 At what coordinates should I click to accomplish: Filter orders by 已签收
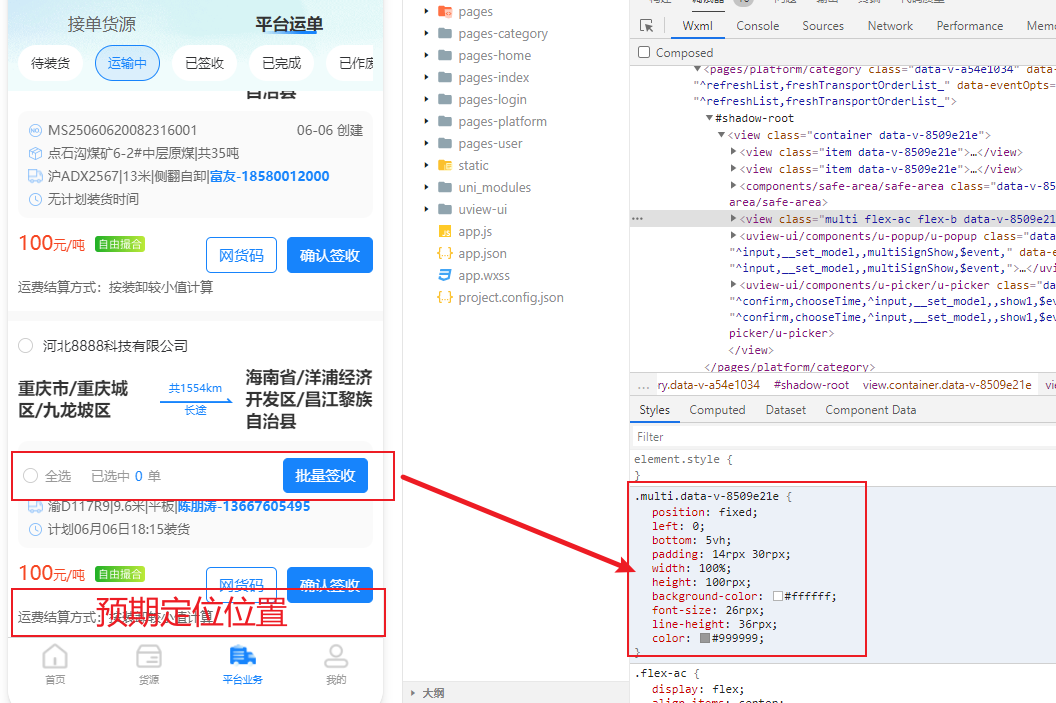[x=205, y=63]
